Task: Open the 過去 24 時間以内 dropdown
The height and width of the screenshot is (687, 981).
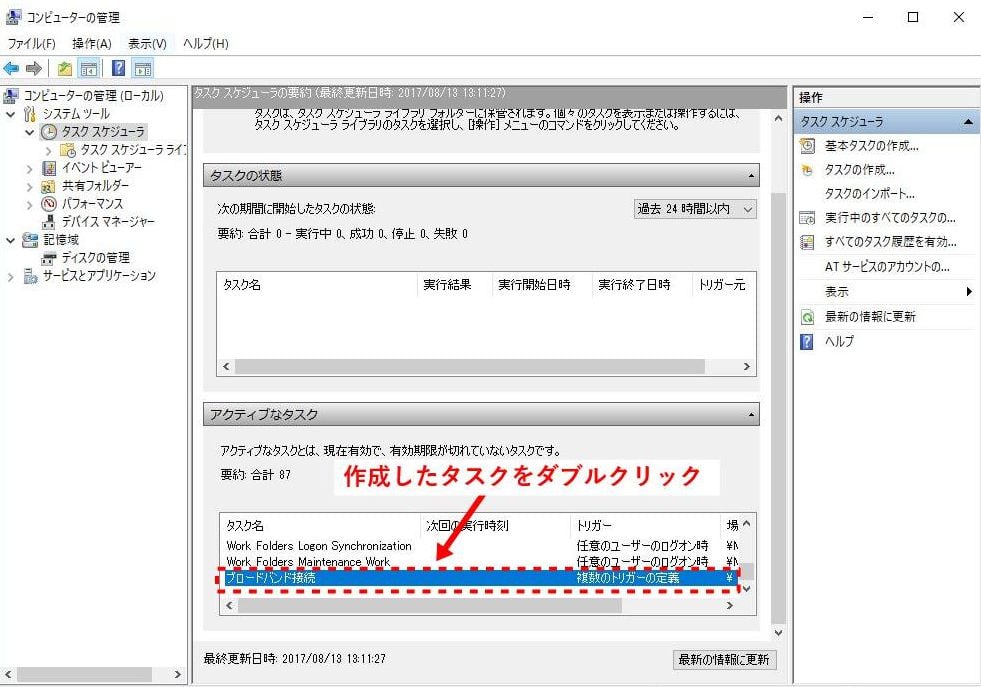Action: [694, 209]
